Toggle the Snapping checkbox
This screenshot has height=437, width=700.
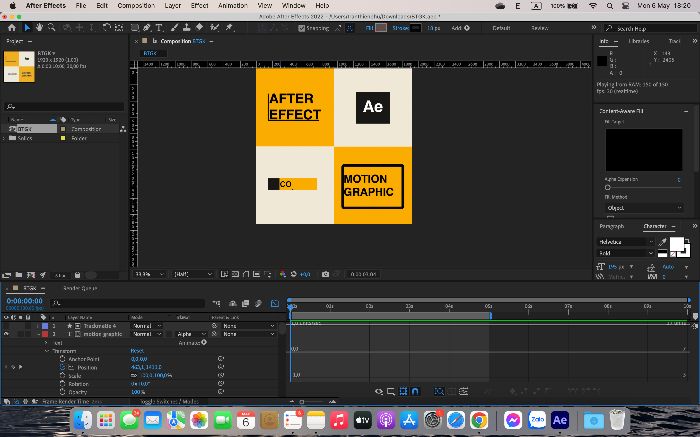[301, 28]
